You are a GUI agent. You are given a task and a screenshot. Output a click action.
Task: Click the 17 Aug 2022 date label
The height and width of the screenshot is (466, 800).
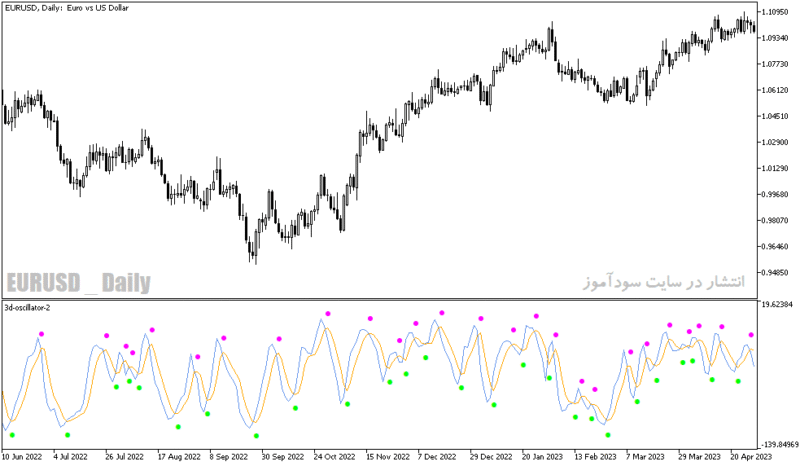(x=179, y=456)
